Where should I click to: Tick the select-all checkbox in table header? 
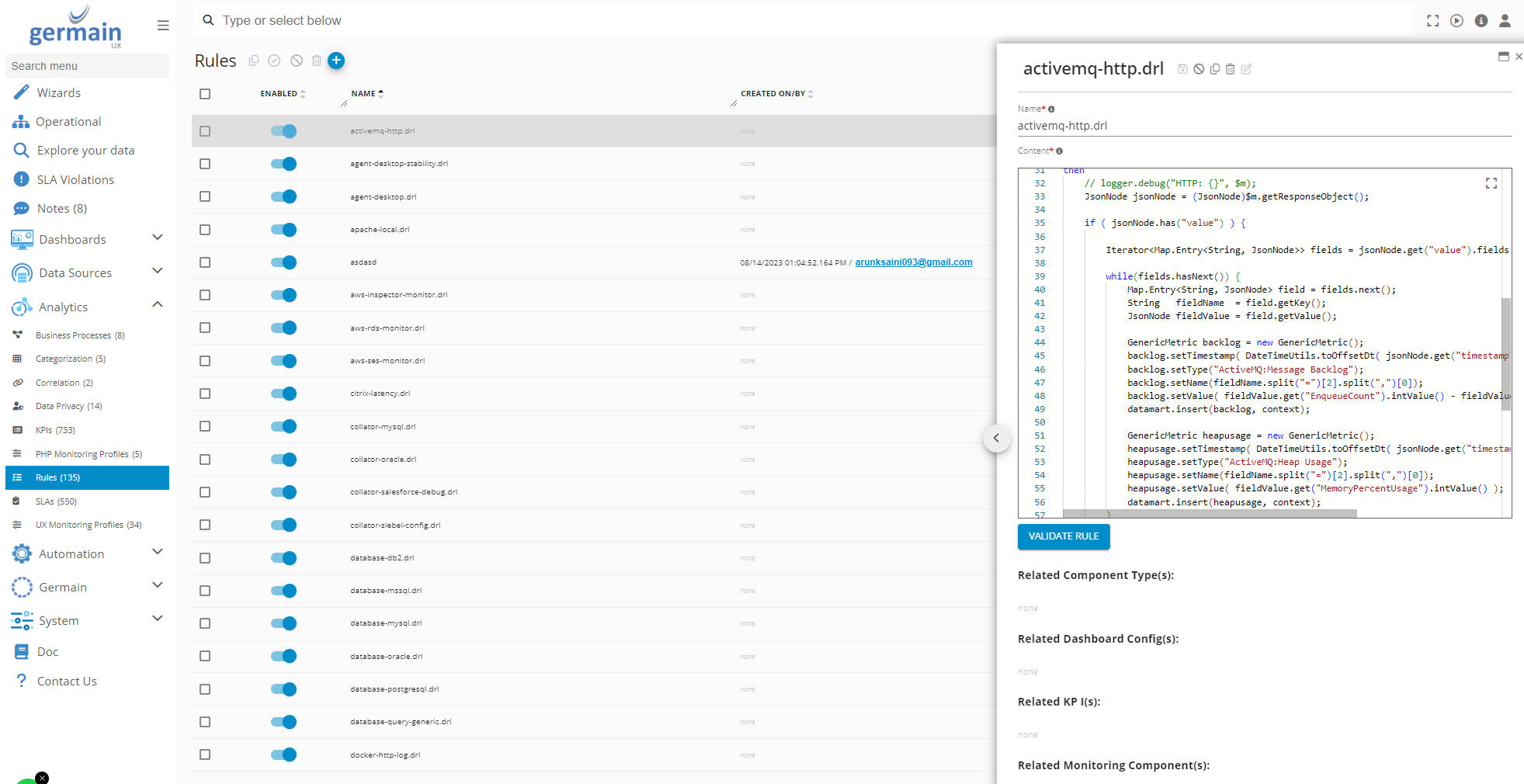[x=205, y=94]
